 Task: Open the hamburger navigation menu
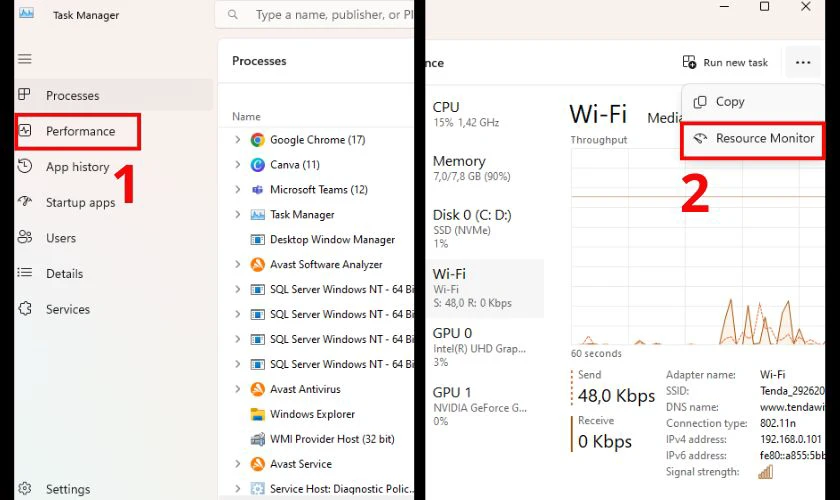25,60
